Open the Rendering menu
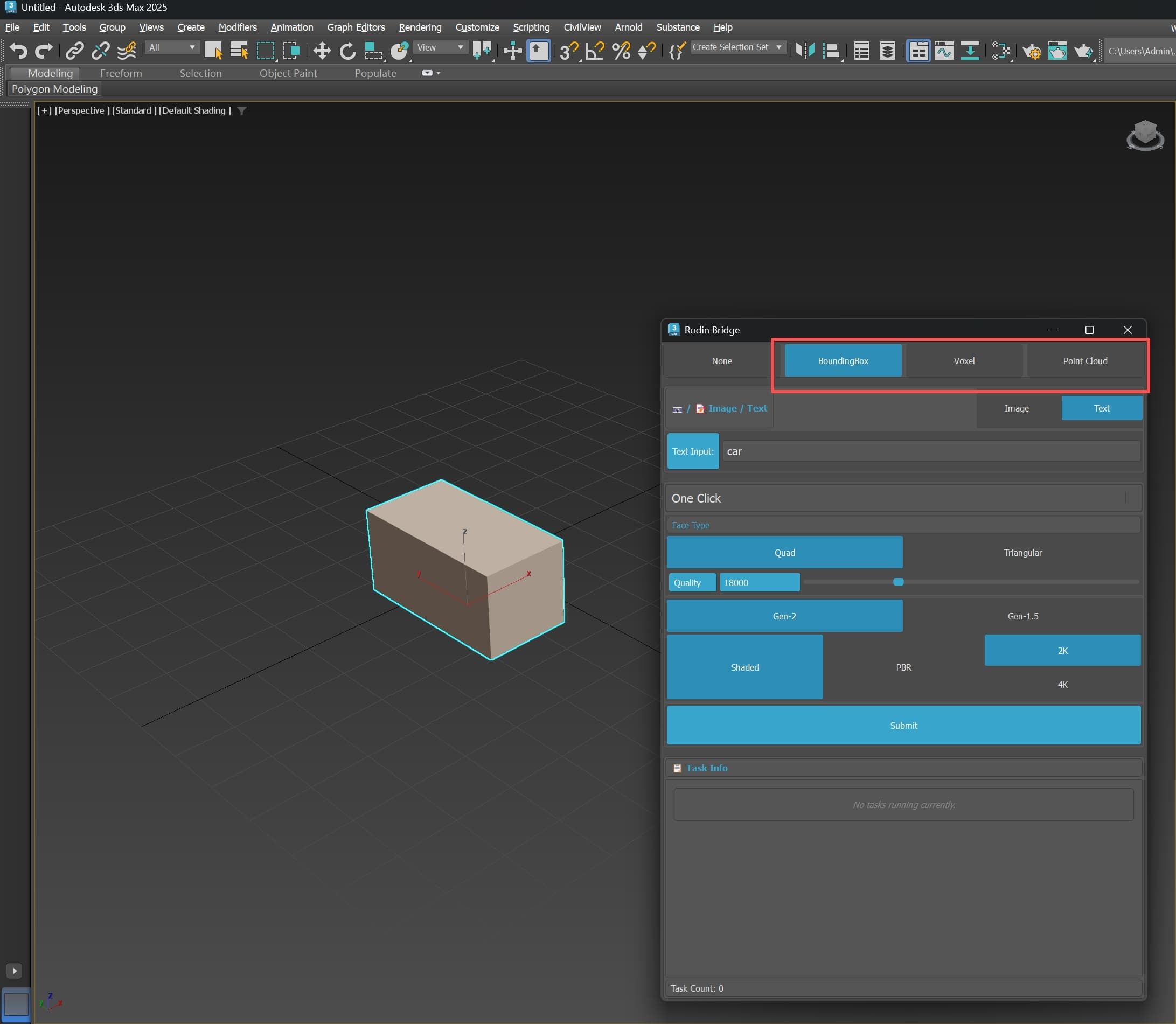Image resolution: width=1176 pixels, height=1024 pixels. (420, 27)
